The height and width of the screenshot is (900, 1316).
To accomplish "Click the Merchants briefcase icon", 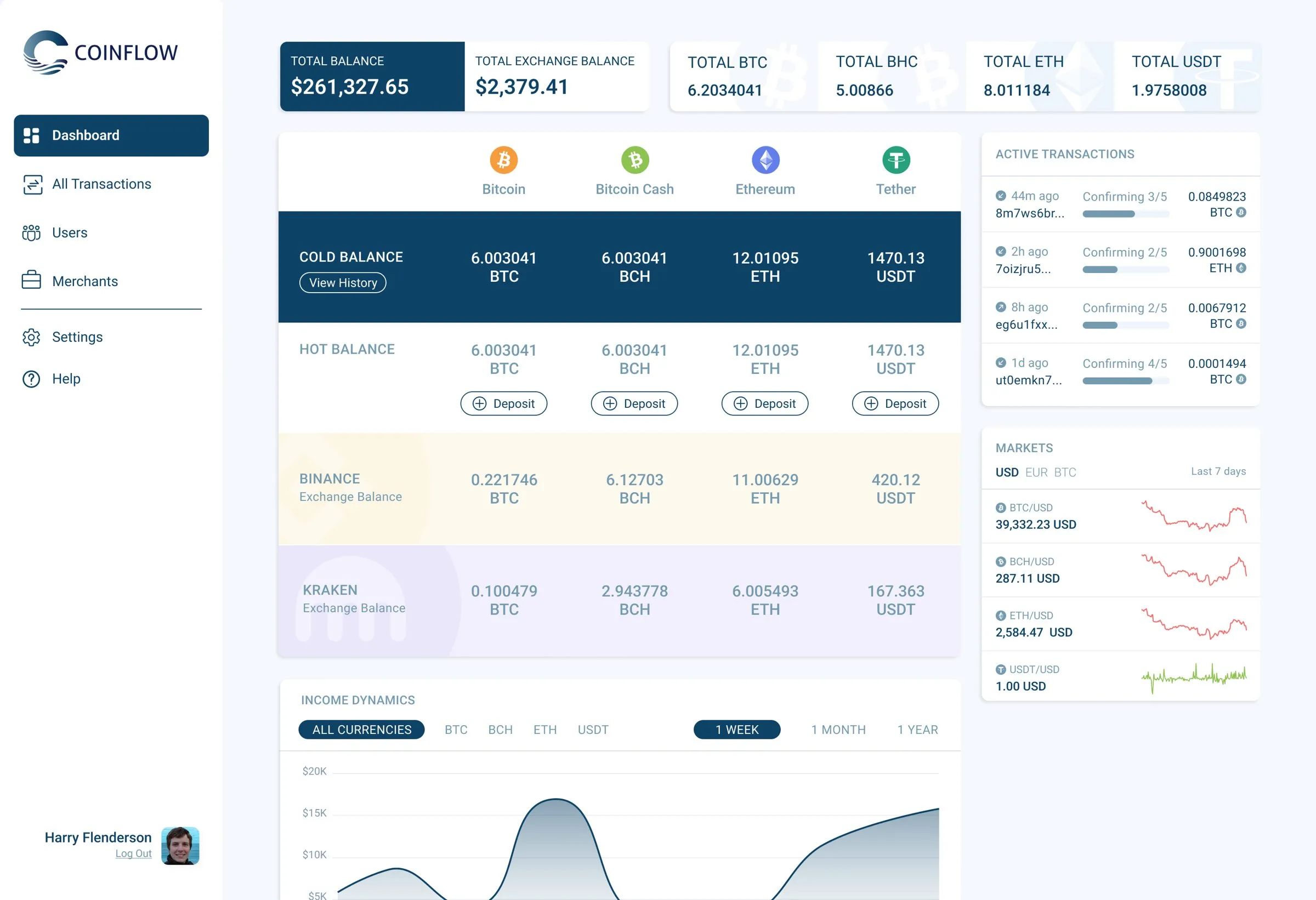I will pos(31,280).
